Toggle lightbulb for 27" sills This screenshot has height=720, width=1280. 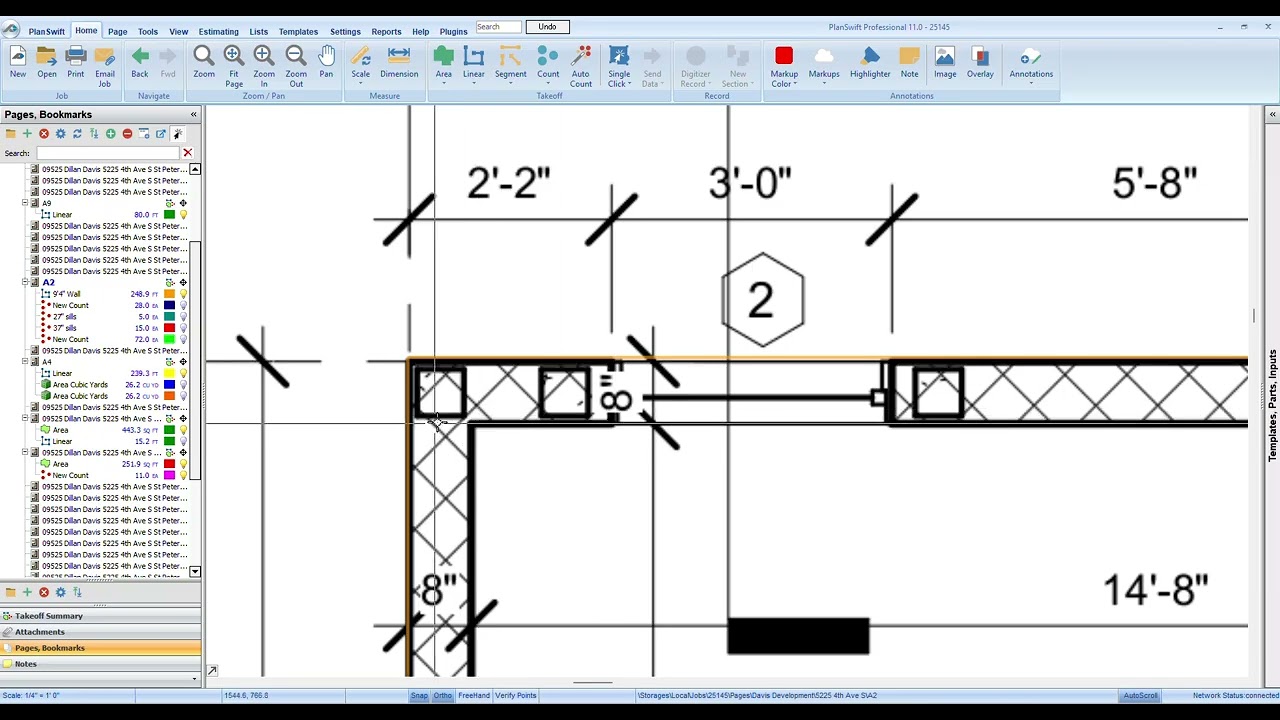point(183,317)
